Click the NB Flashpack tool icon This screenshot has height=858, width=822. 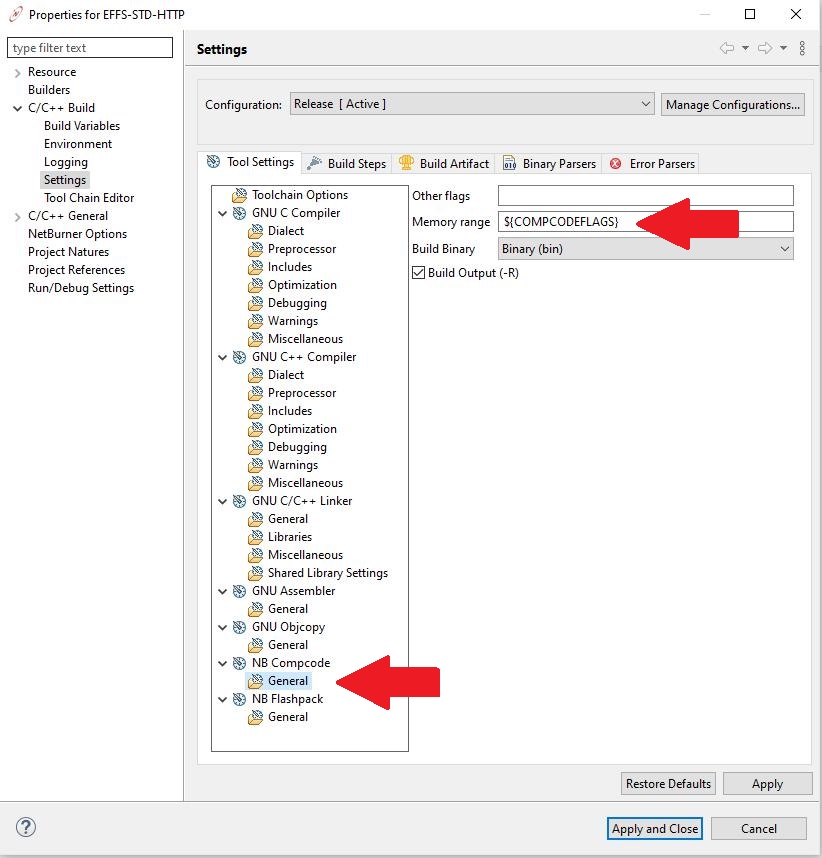pos(240,699)
